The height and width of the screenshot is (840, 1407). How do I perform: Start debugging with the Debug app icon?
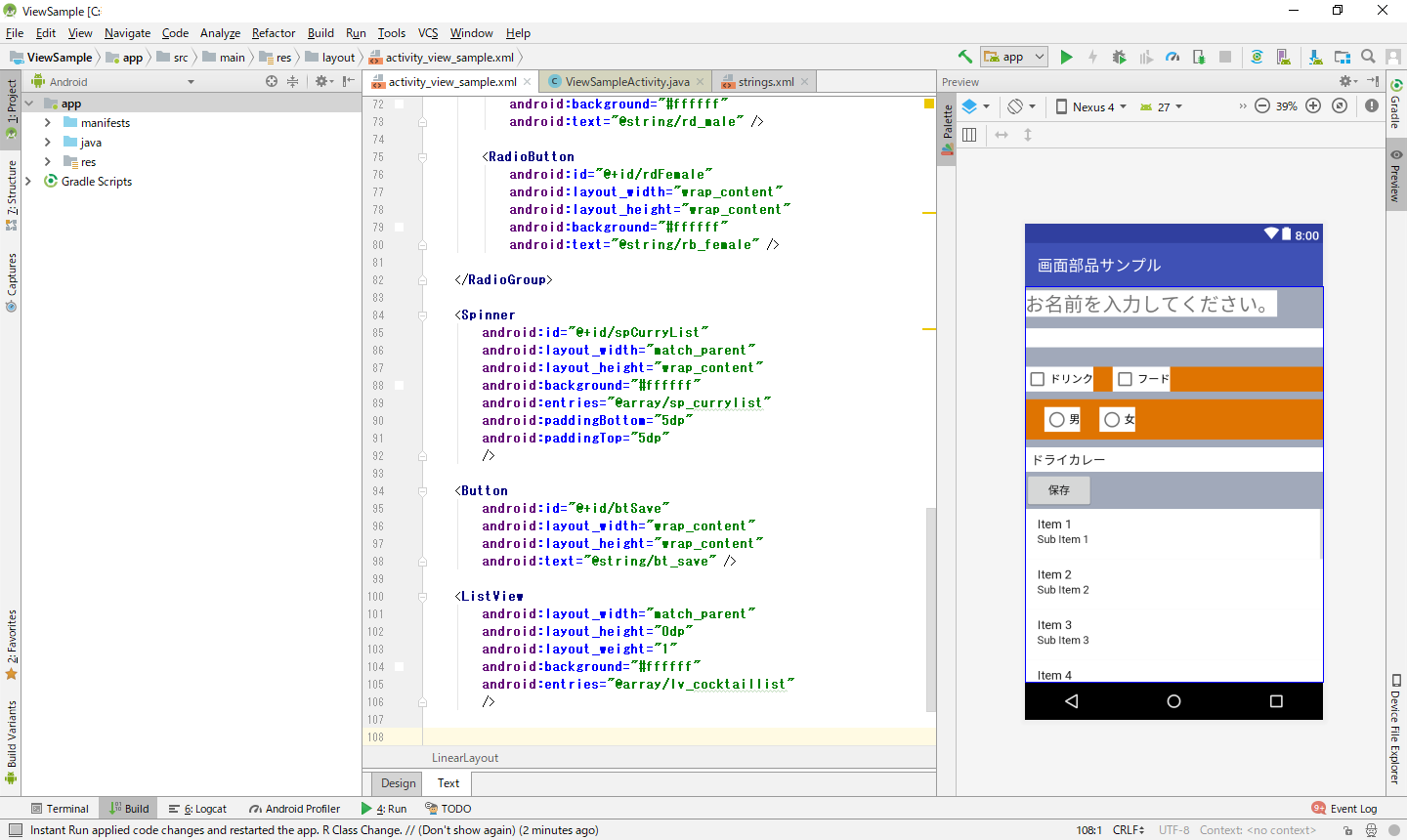[1120, 58]
